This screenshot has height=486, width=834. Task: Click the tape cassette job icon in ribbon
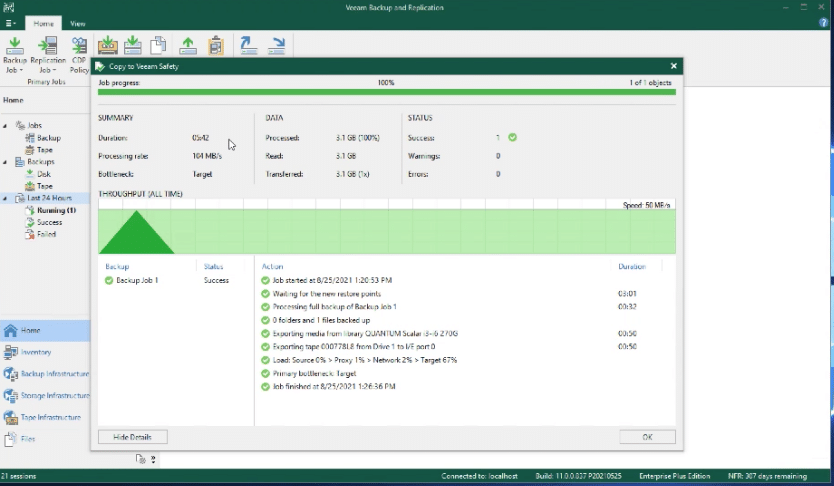(x=107, y=45)
